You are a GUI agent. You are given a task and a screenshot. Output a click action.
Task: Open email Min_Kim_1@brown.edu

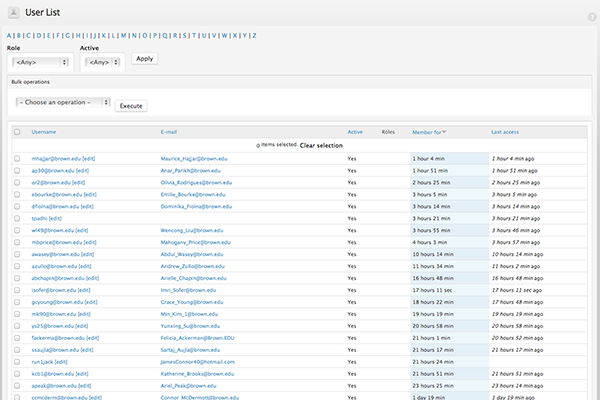(189, 314)
